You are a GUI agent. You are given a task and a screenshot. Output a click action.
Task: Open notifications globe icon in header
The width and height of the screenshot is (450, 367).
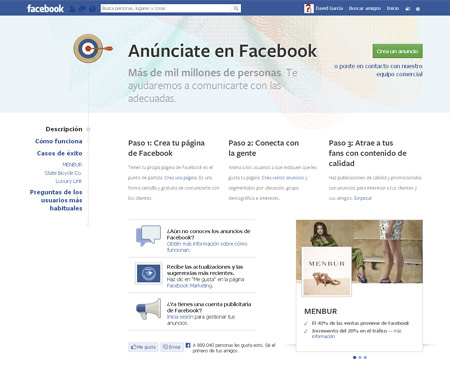click(93, 9)
